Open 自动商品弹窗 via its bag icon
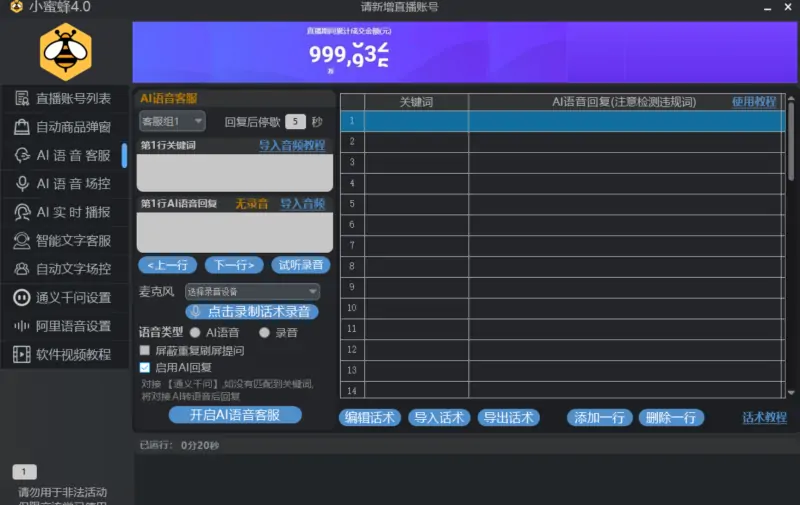Image resolution: width=800 pixels, height=505 pixels. pos(21,127)
